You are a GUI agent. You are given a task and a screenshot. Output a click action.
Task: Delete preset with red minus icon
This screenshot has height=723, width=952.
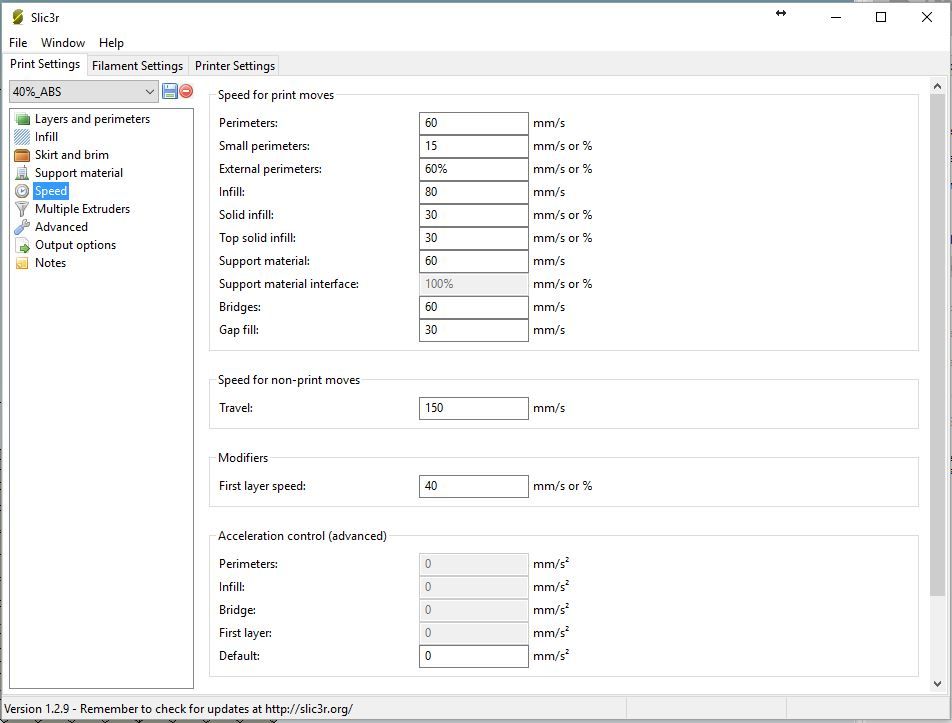click(x=186, y=92)
